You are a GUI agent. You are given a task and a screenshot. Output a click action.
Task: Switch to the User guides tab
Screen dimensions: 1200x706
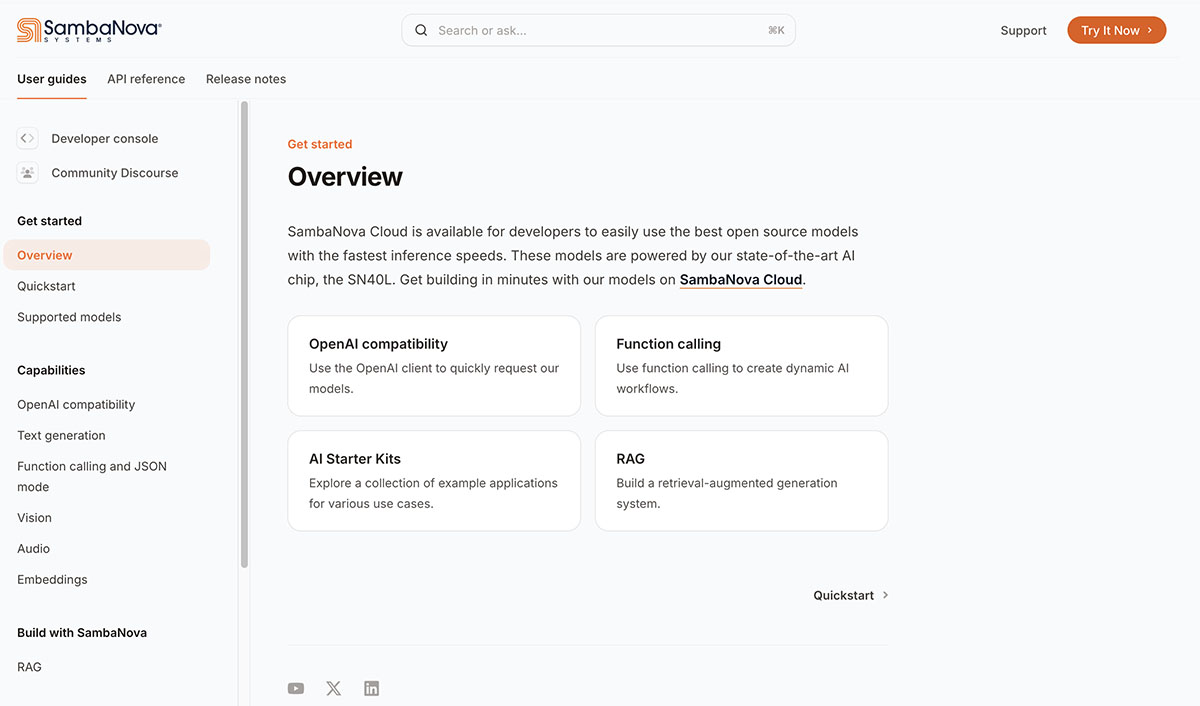[x=52, y=79]
